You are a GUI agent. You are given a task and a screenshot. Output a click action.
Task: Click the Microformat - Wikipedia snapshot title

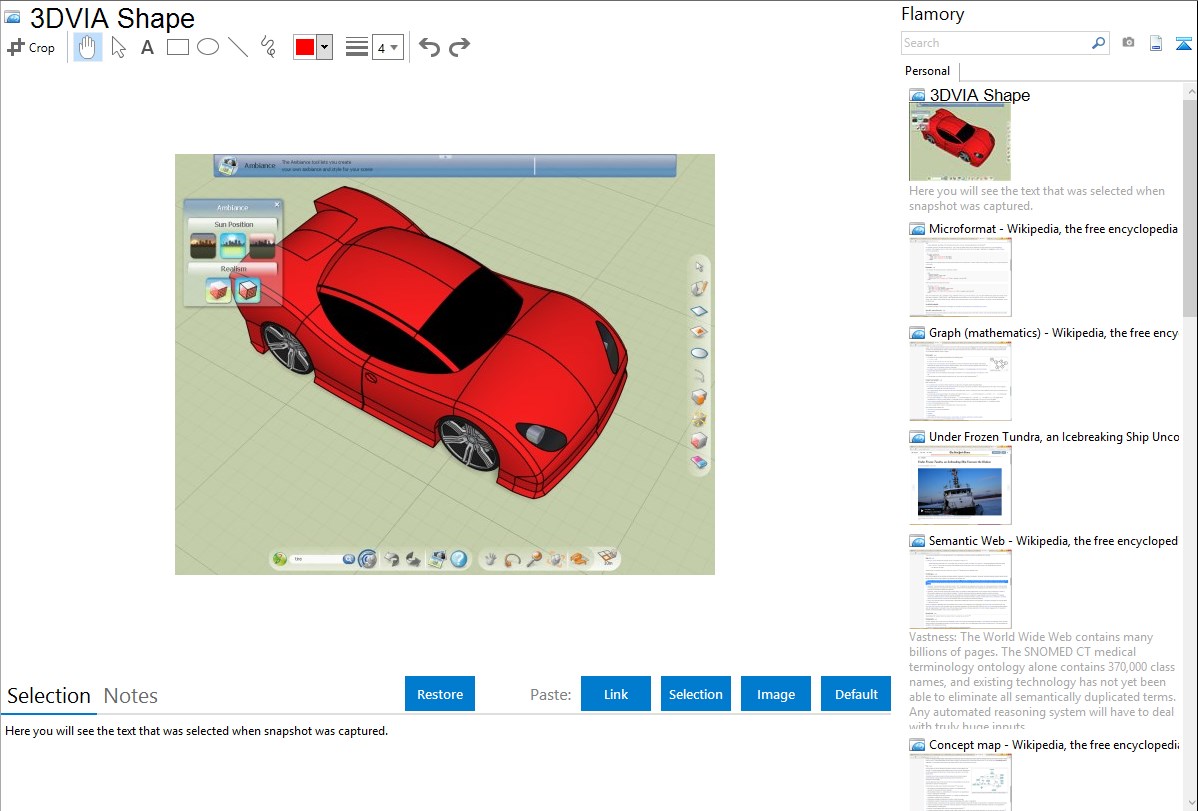click(1053, 229)
